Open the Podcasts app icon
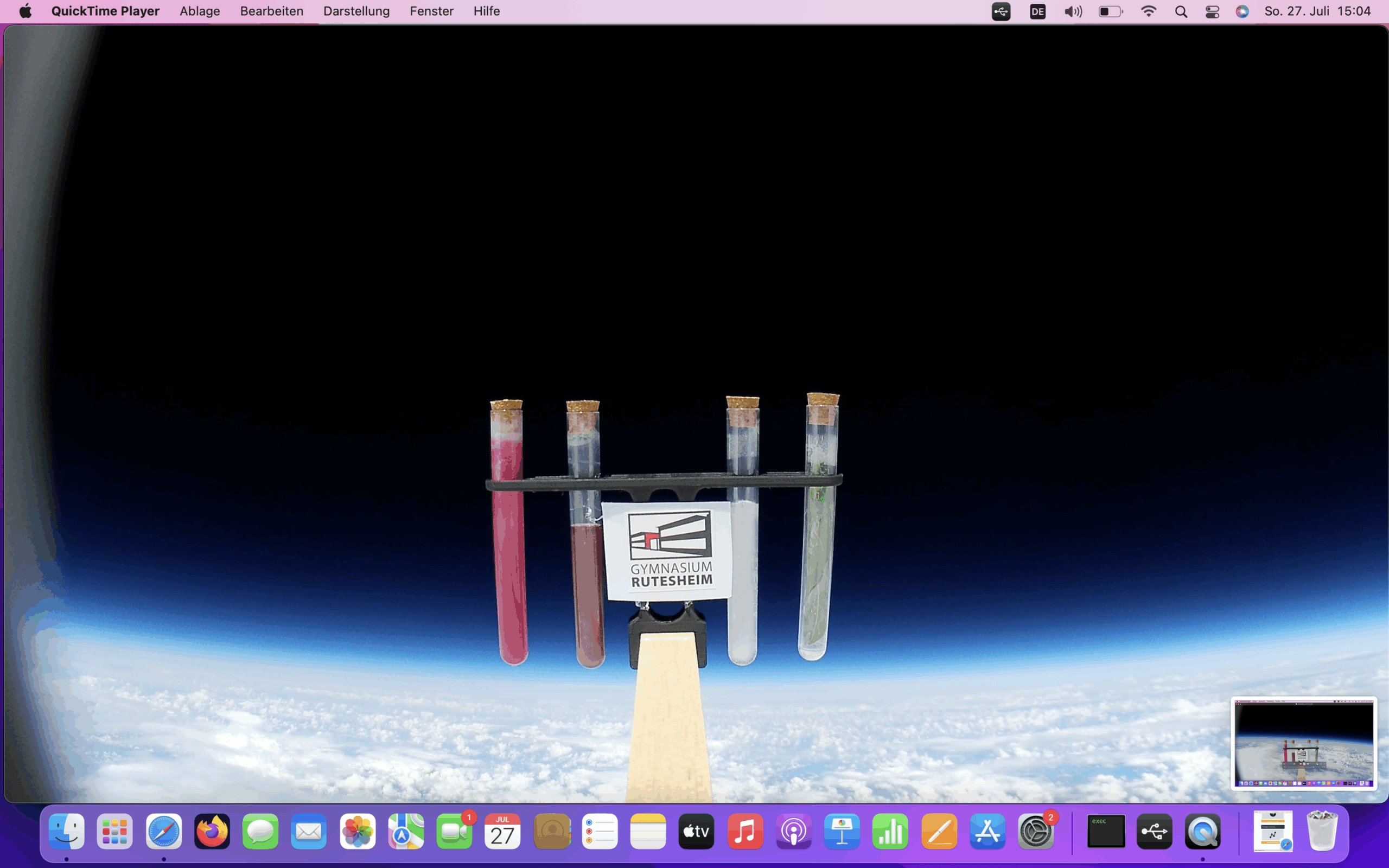 click(x=793, y=832)
